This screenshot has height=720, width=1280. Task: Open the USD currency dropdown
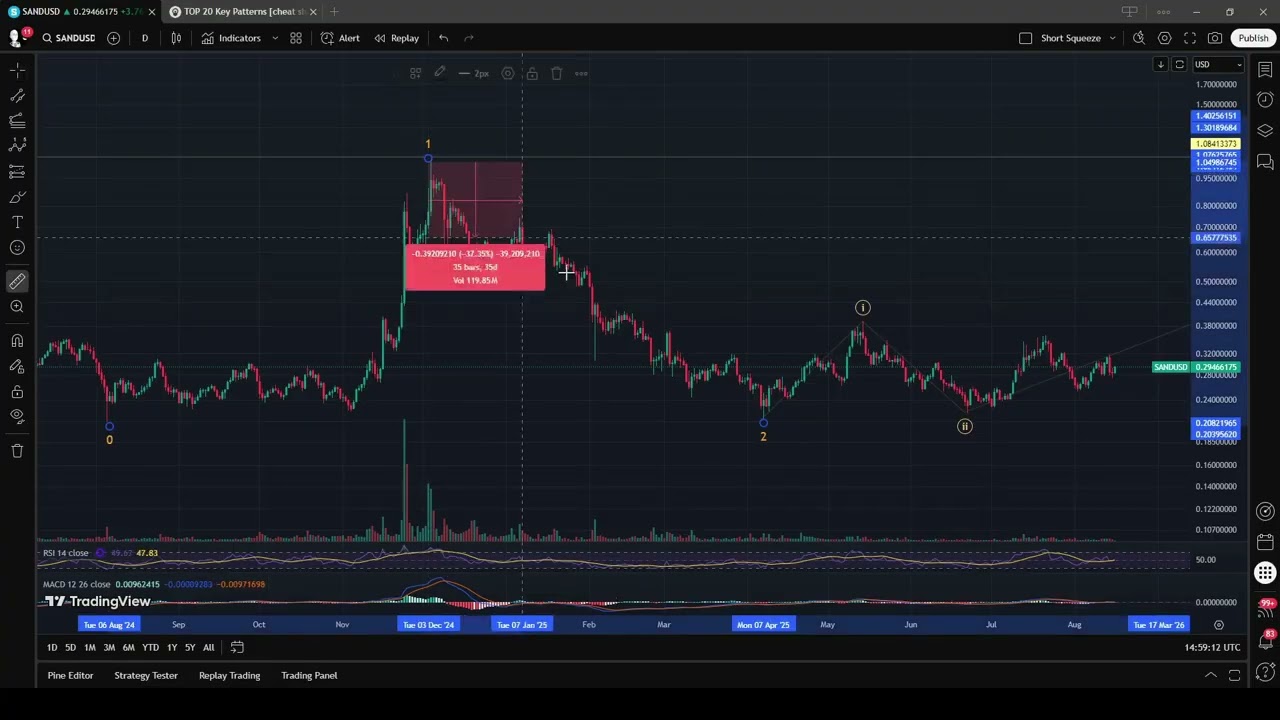tap(1218, 65)
